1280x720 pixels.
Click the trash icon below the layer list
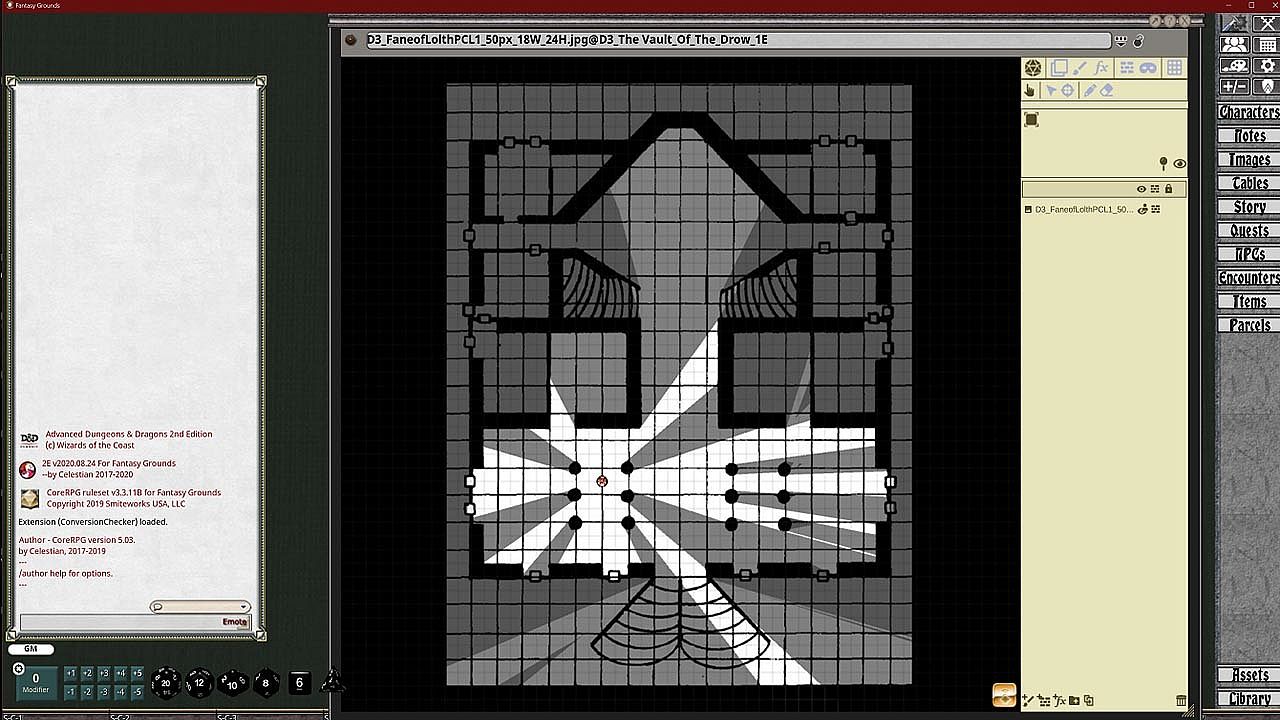pos(1181,701)
